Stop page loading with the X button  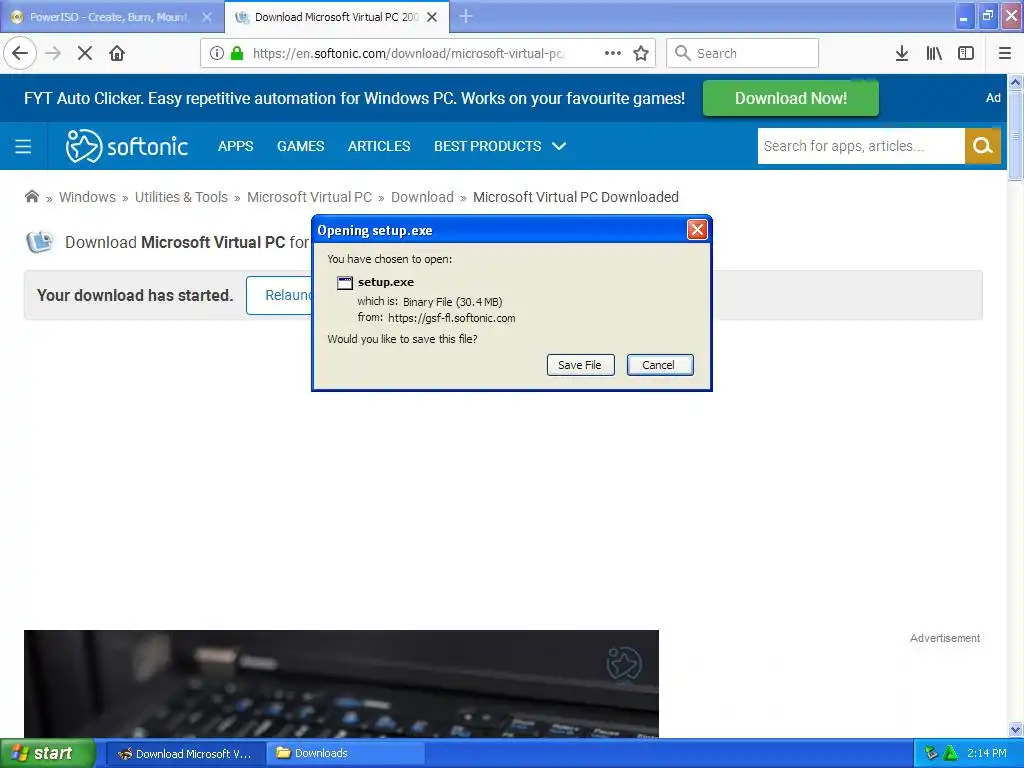85,54
